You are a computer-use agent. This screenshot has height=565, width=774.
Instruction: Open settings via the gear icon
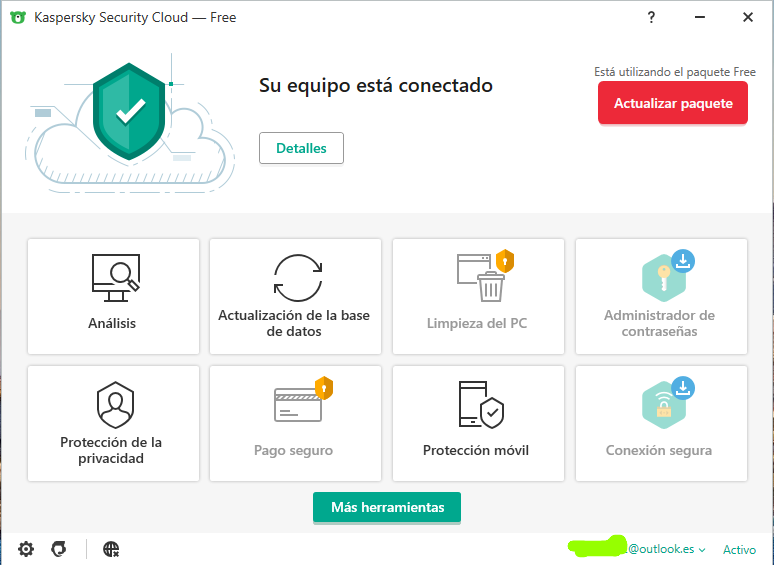click(x=26, y=549)
